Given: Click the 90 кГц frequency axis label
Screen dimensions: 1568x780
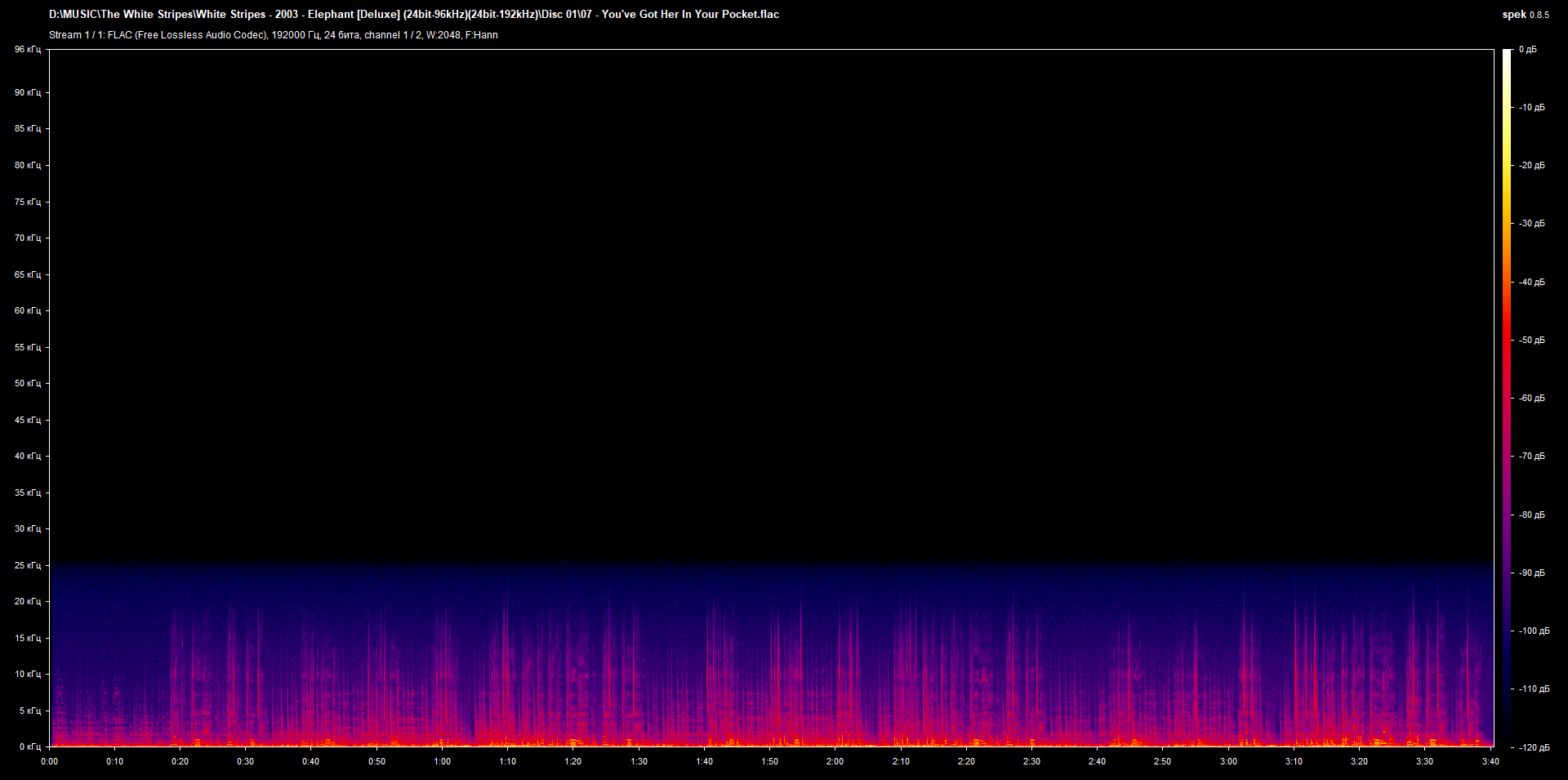Looking at the screenshot, I should coord(28,92).
